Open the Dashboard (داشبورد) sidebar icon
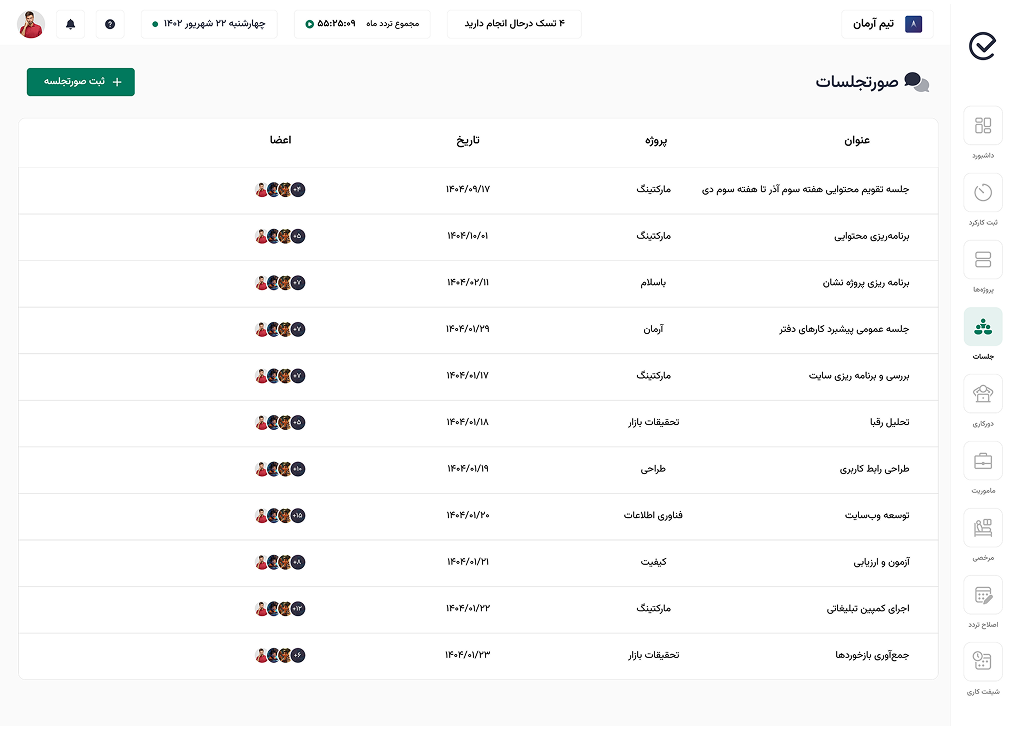 click(x=982, y=125)
